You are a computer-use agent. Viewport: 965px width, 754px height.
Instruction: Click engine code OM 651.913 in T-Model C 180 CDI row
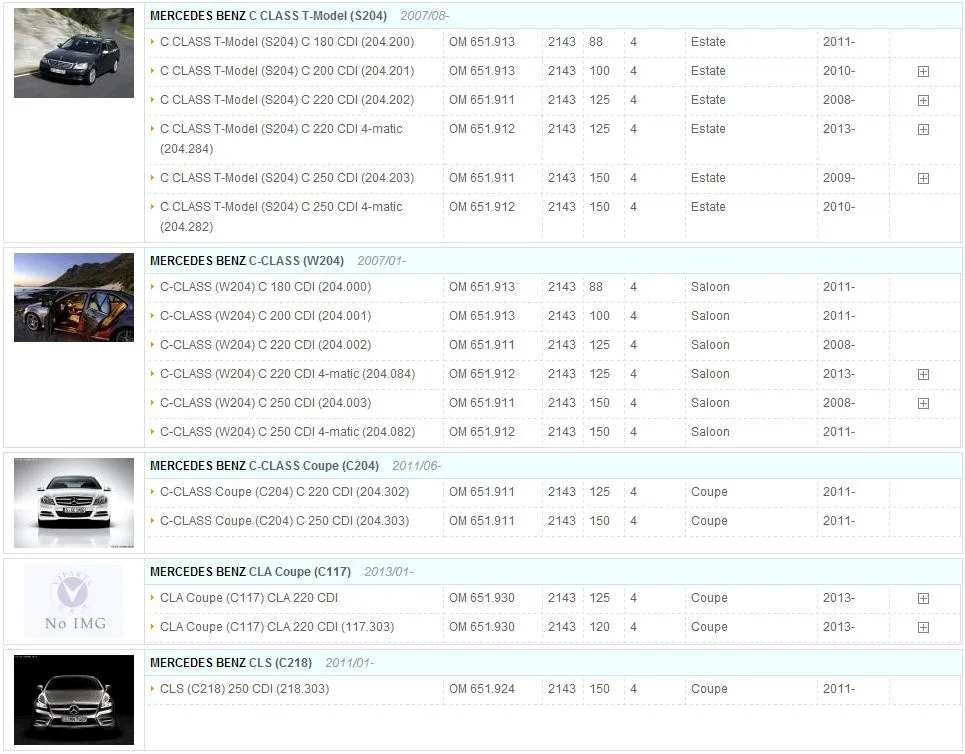(x=482, y=42)
